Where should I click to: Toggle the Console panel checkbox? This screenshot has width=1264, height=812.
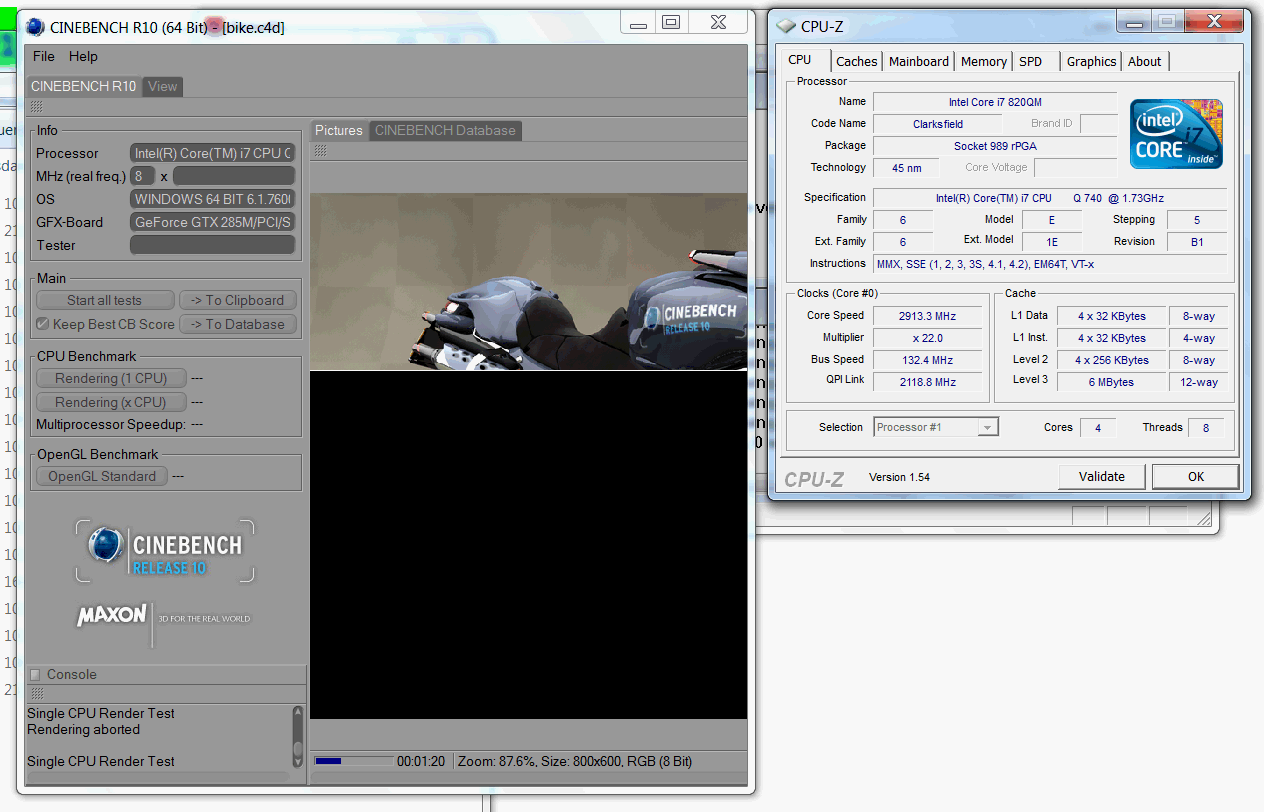point(35,674)
